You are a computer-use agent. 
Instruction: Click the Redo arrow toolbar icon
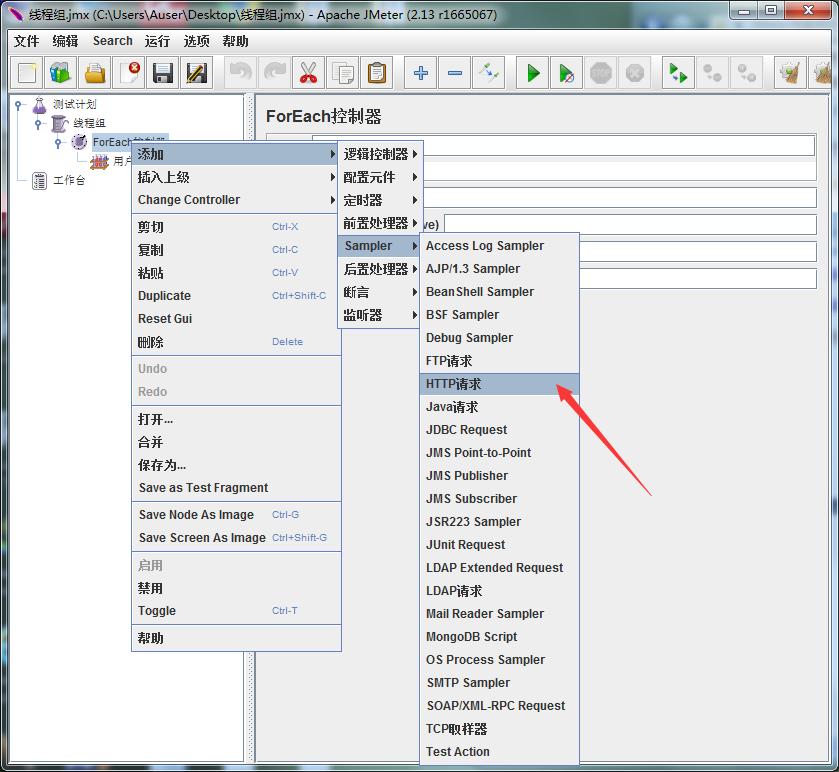274,73
